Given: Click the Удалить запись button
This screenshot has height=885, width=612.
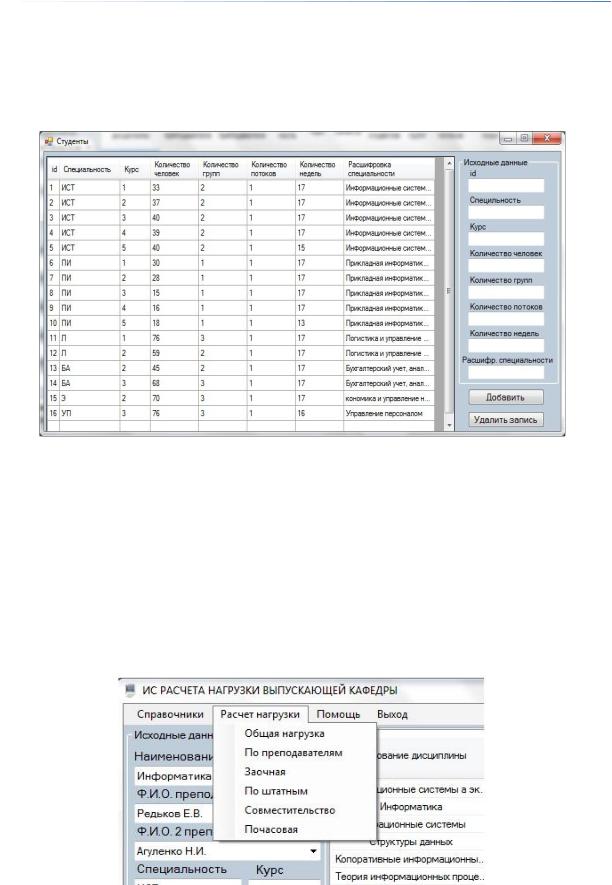Looking at the screenshot, I should point(506,419).
